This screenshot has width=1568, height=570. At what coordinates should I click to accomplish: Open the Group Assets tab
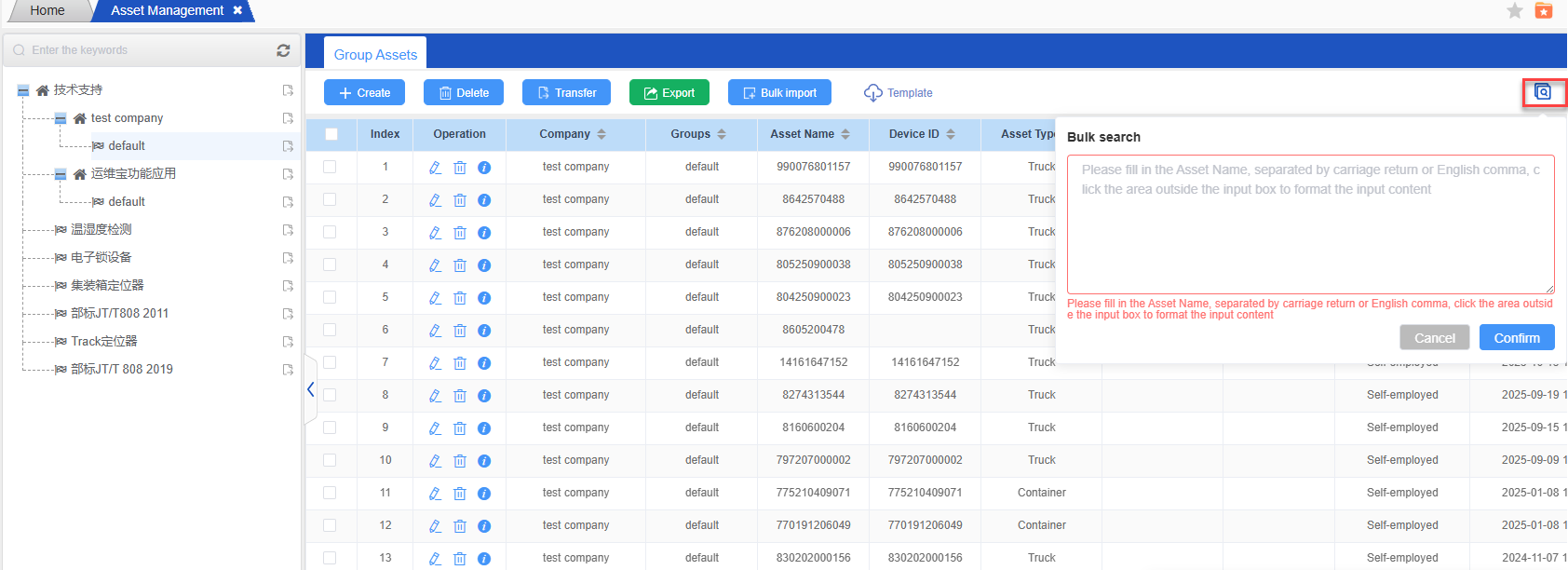(x=375, y=55)
